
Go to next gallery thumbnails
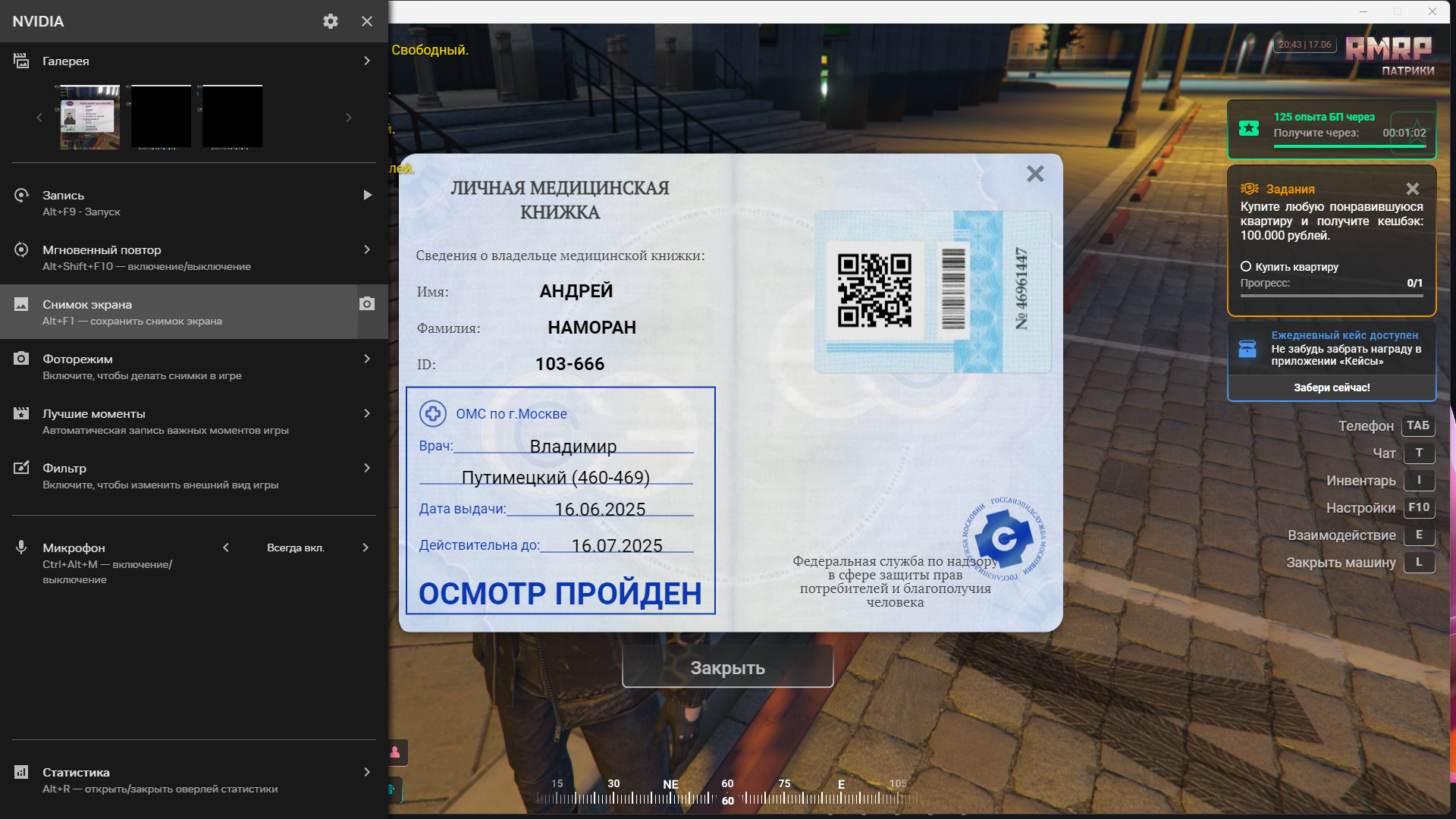[349, 118]
